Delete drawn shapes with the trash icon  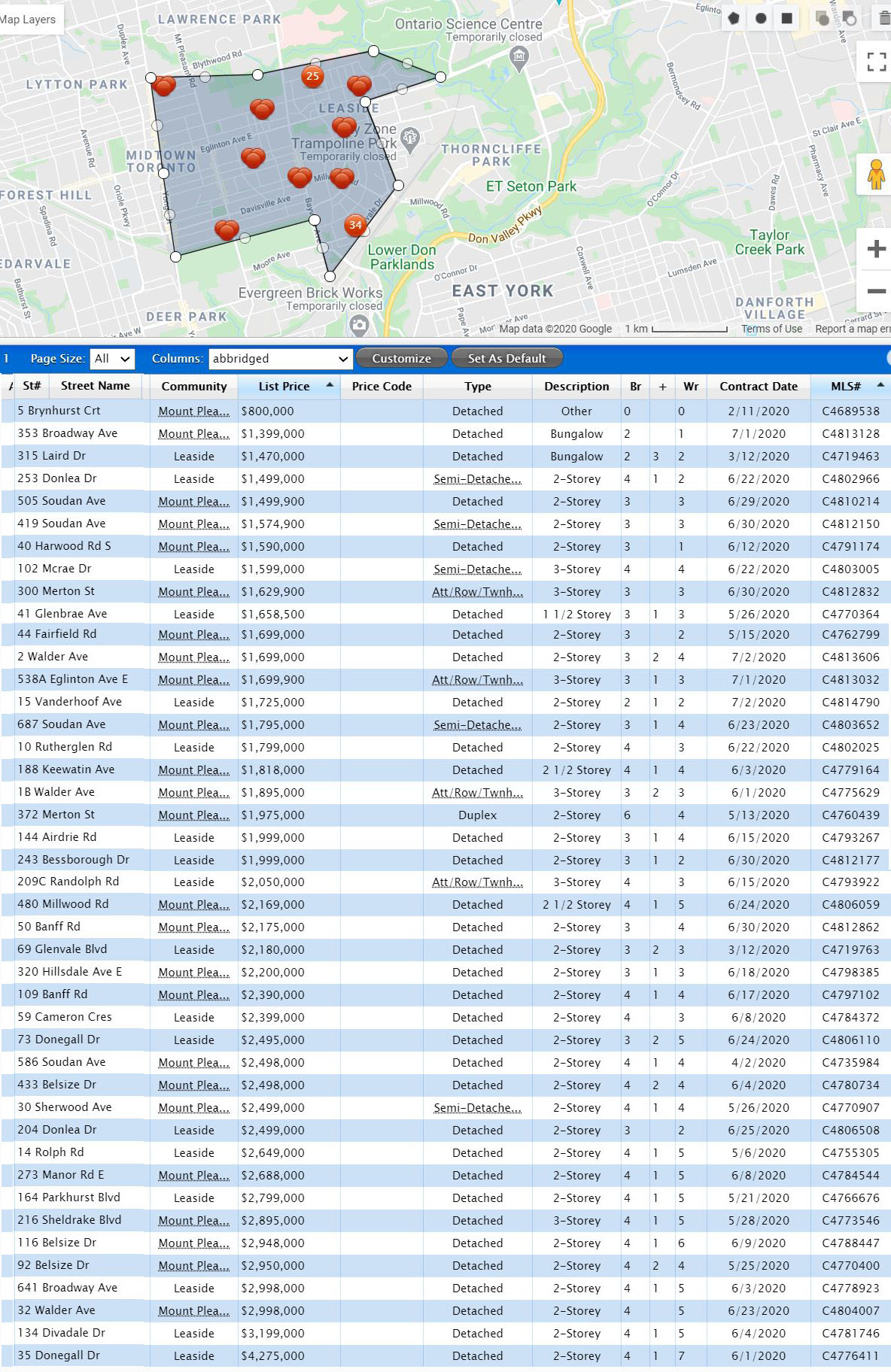pos(885,18)
